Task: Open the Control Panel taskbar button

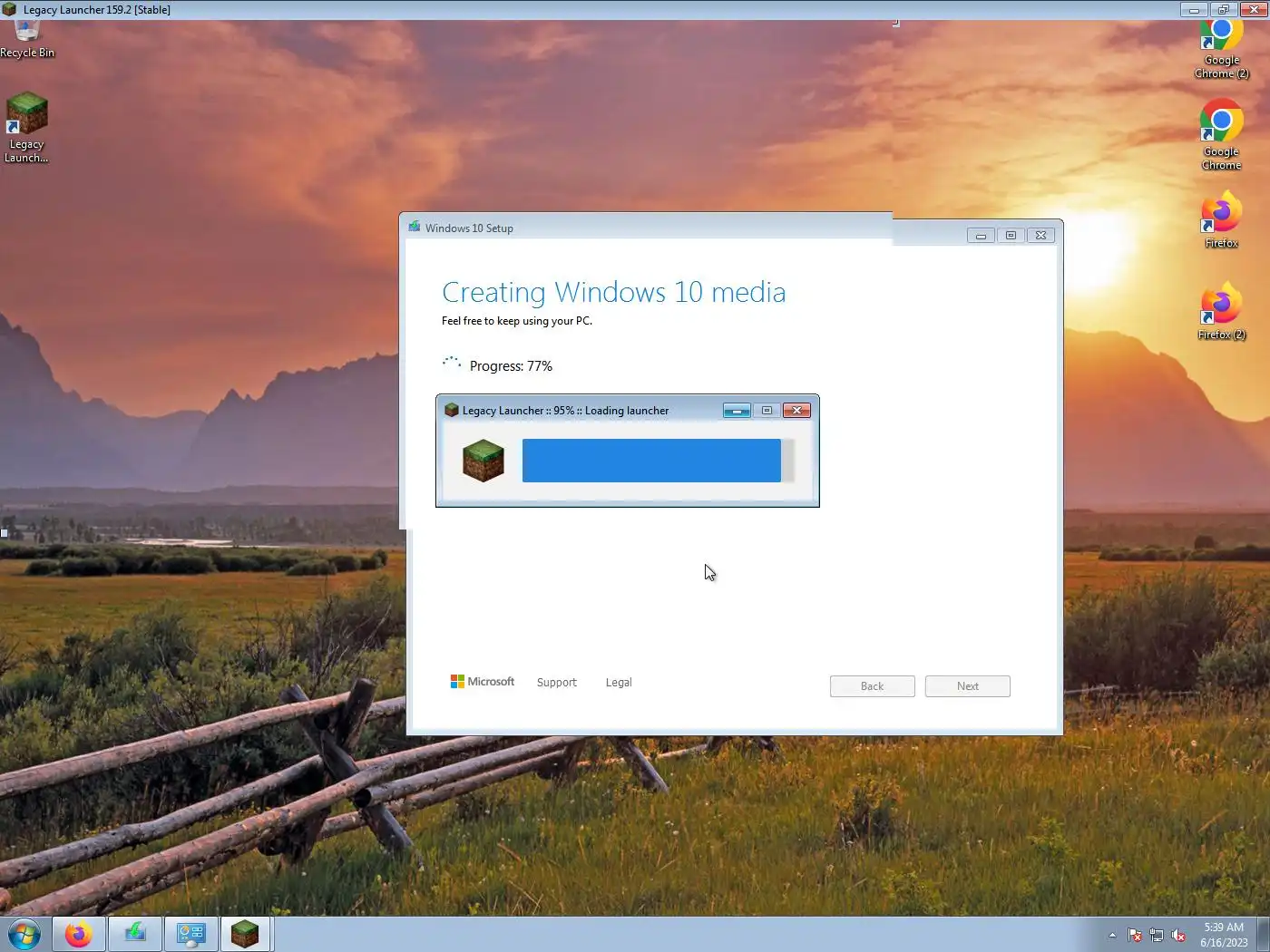Action: click(190, 934)
